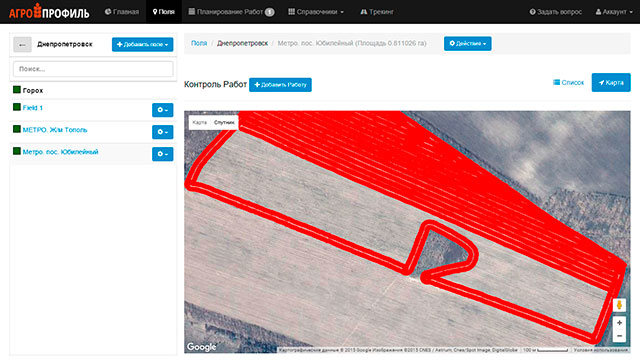
Task: Switch map to Карта layer
Action: tap(200, 122)
